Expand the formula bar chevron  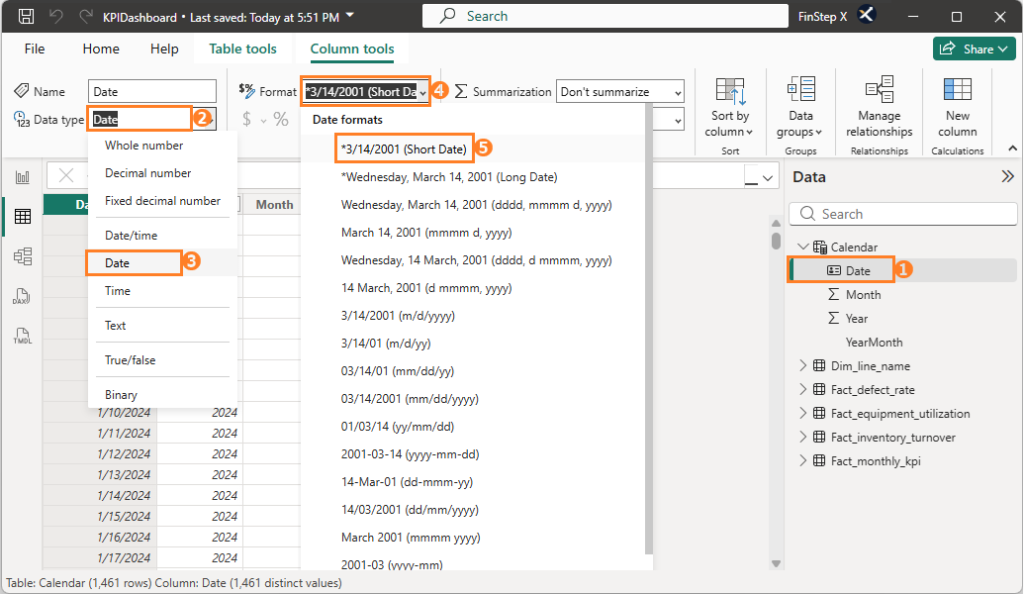[768, 178]
